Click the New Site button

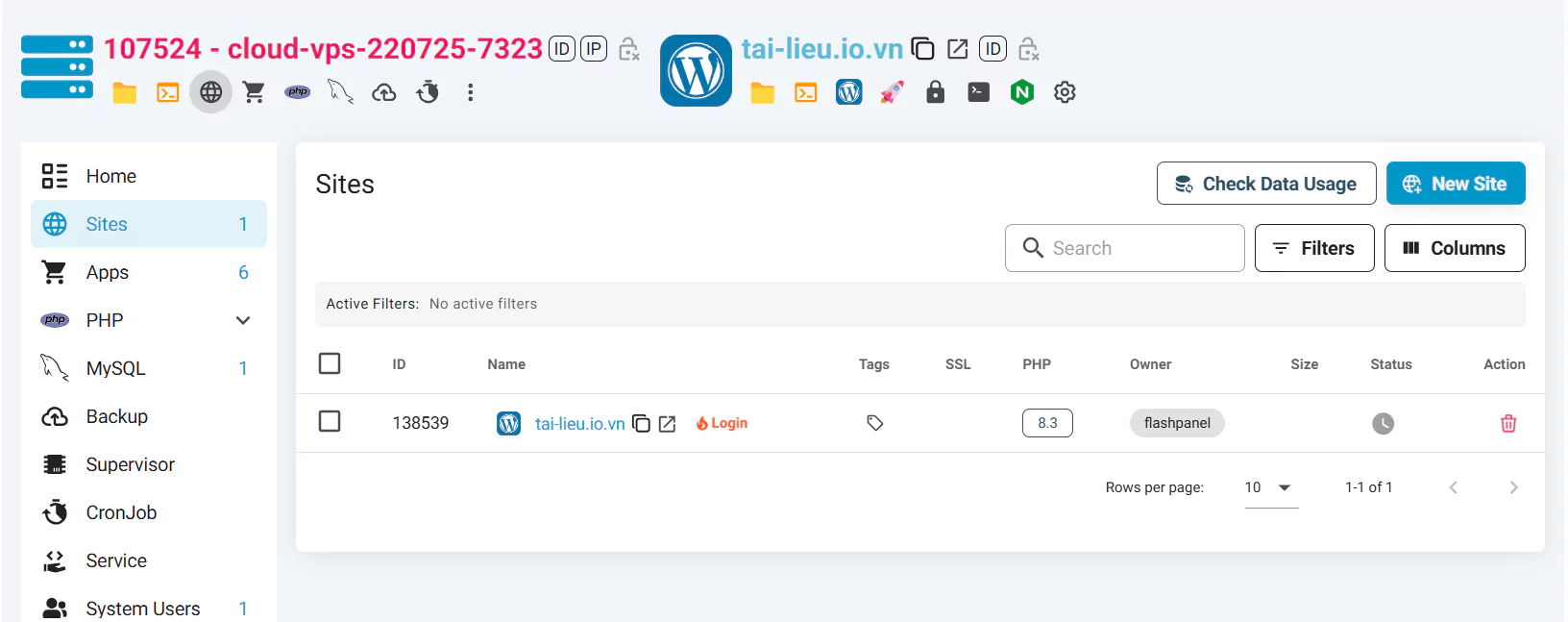pos(1455,184)
